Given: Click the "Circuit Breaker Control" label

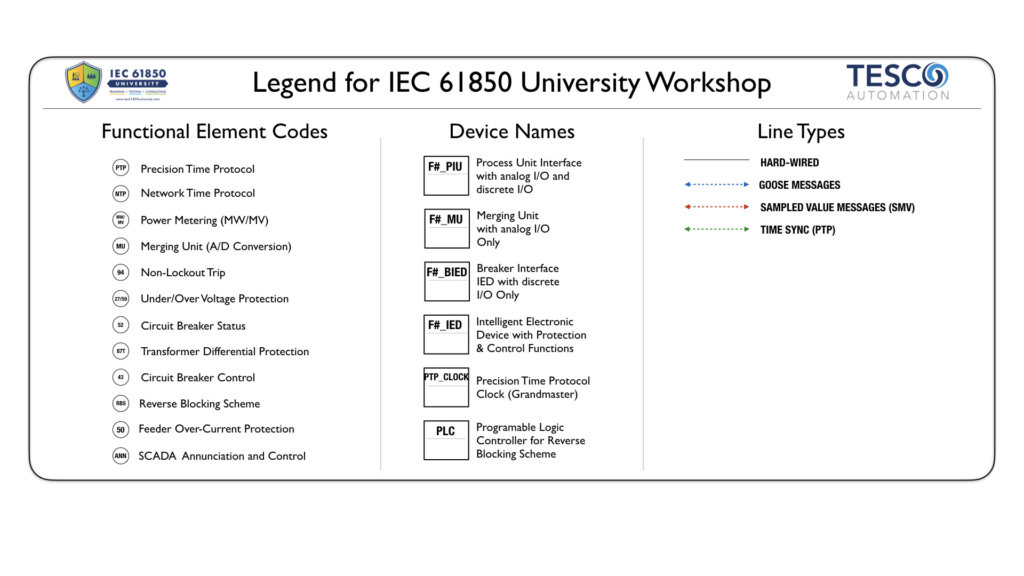Looking at the screenshot, I should (198, 377).
